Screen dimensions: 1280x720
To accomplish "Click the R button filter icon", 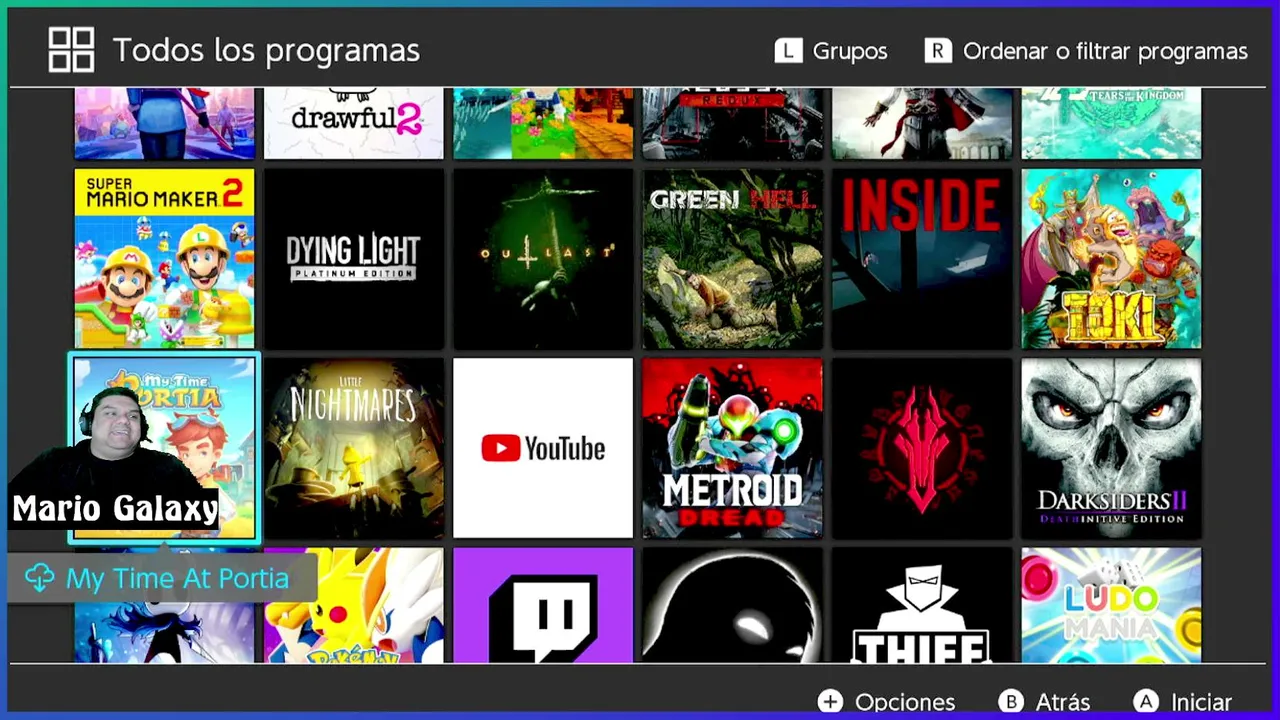I will 938,51.
